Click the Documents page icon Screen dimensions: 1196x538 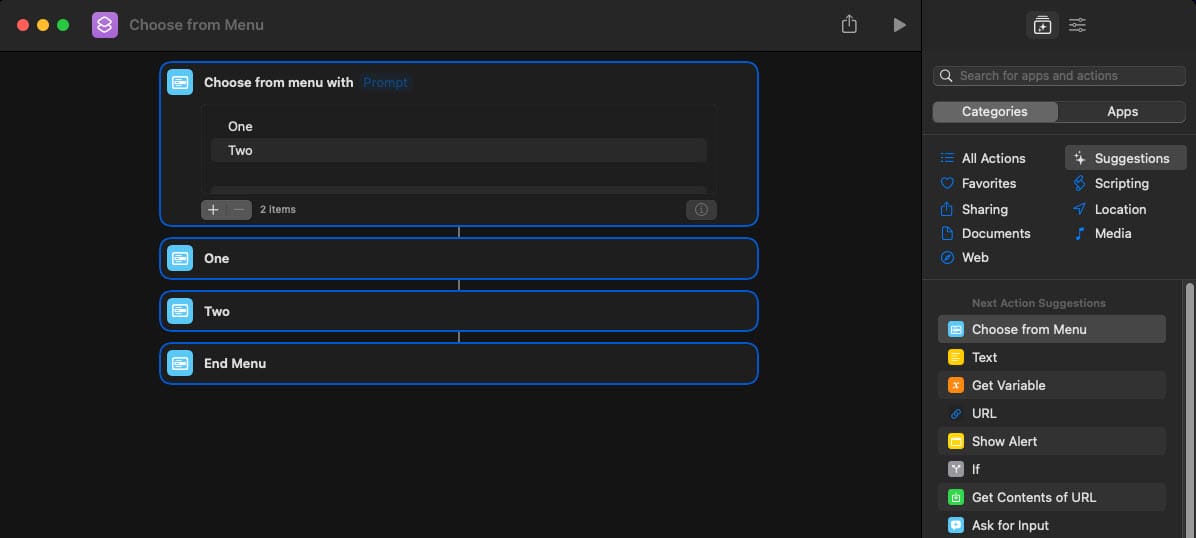tap(947, 233)
